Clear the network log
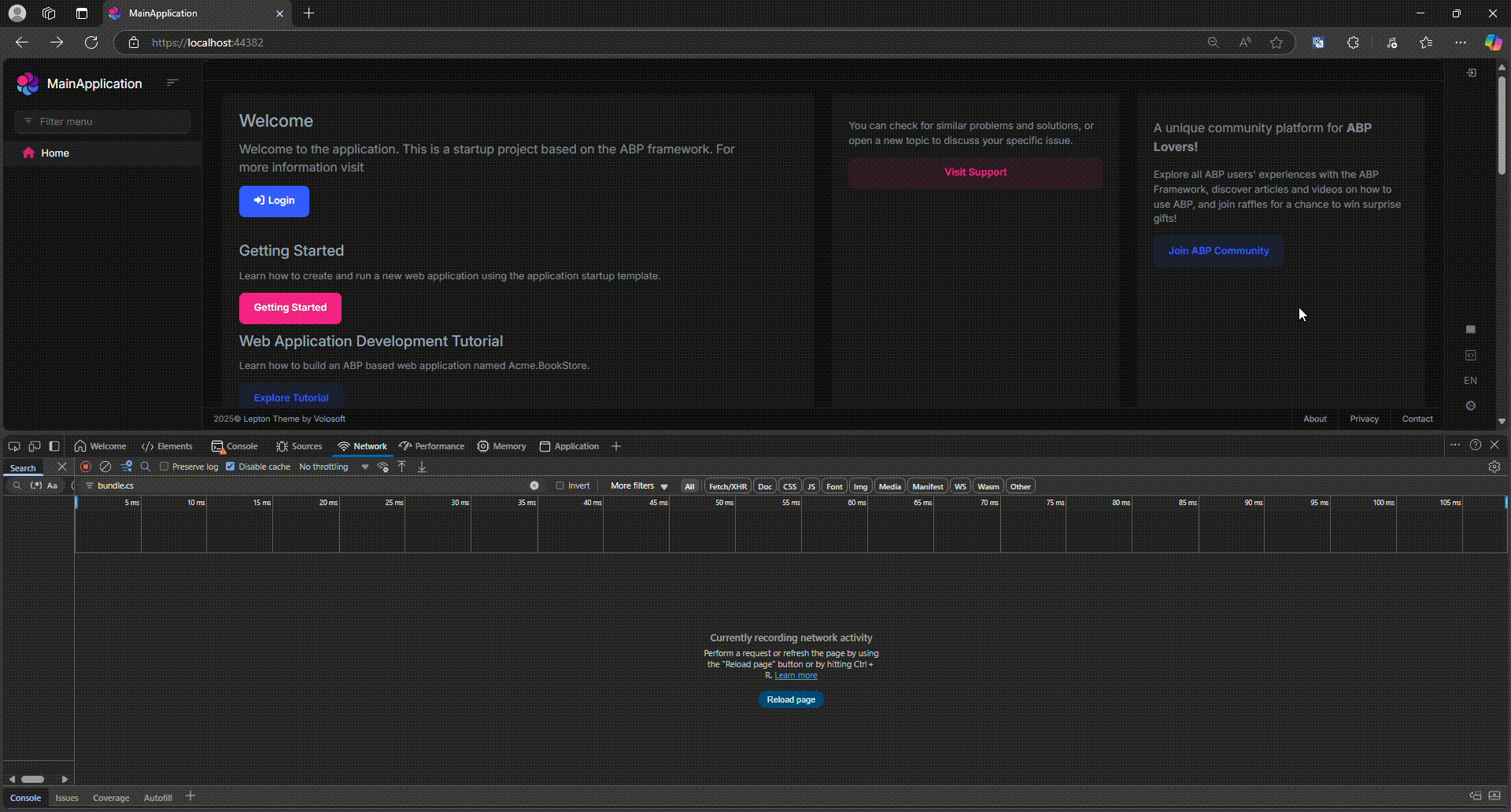This screenshot has width=1511, height=812. 105,467
